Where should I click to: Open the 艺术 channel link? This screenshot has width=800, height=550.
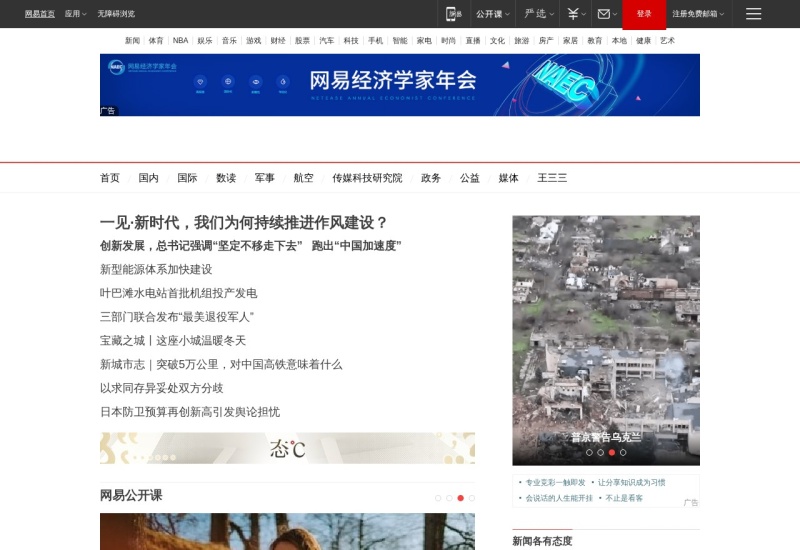pyautogui.click(x=667, y=40)
